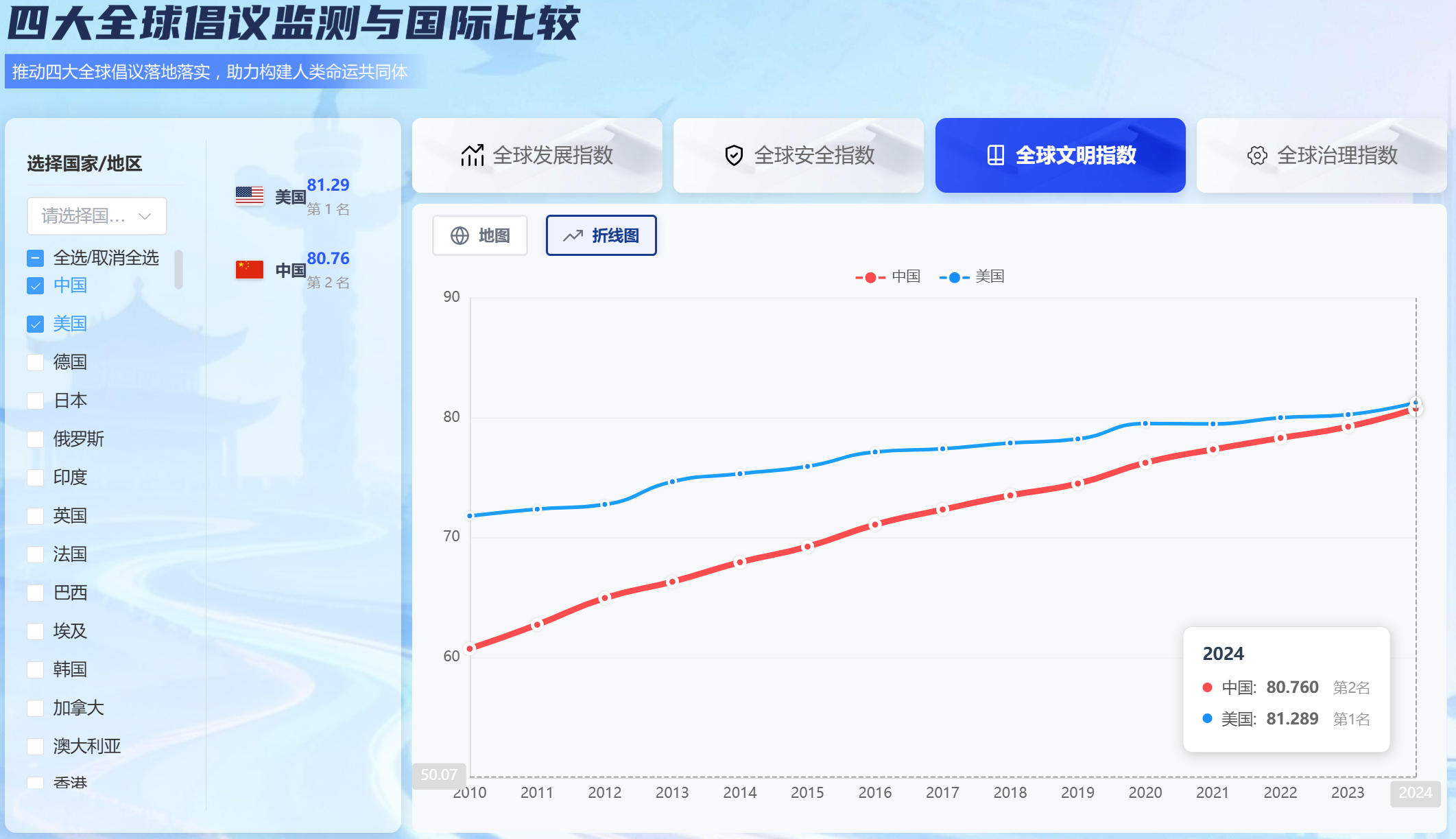
Task: Toggle the red 中国 legend marker
Action: 870,277
